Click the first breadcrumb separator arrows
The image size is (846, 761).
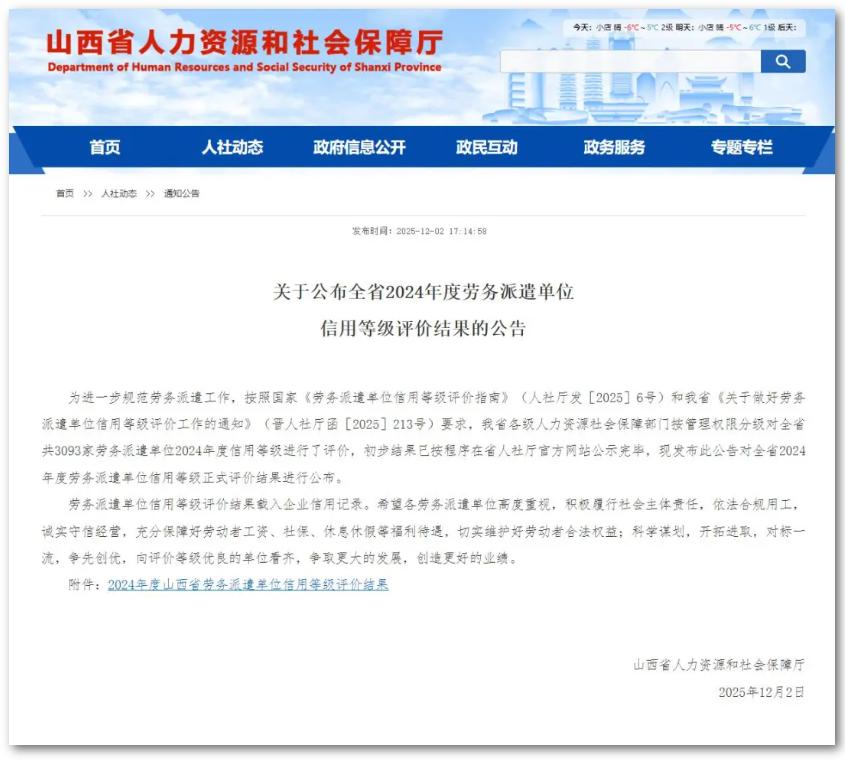point(88,194)
